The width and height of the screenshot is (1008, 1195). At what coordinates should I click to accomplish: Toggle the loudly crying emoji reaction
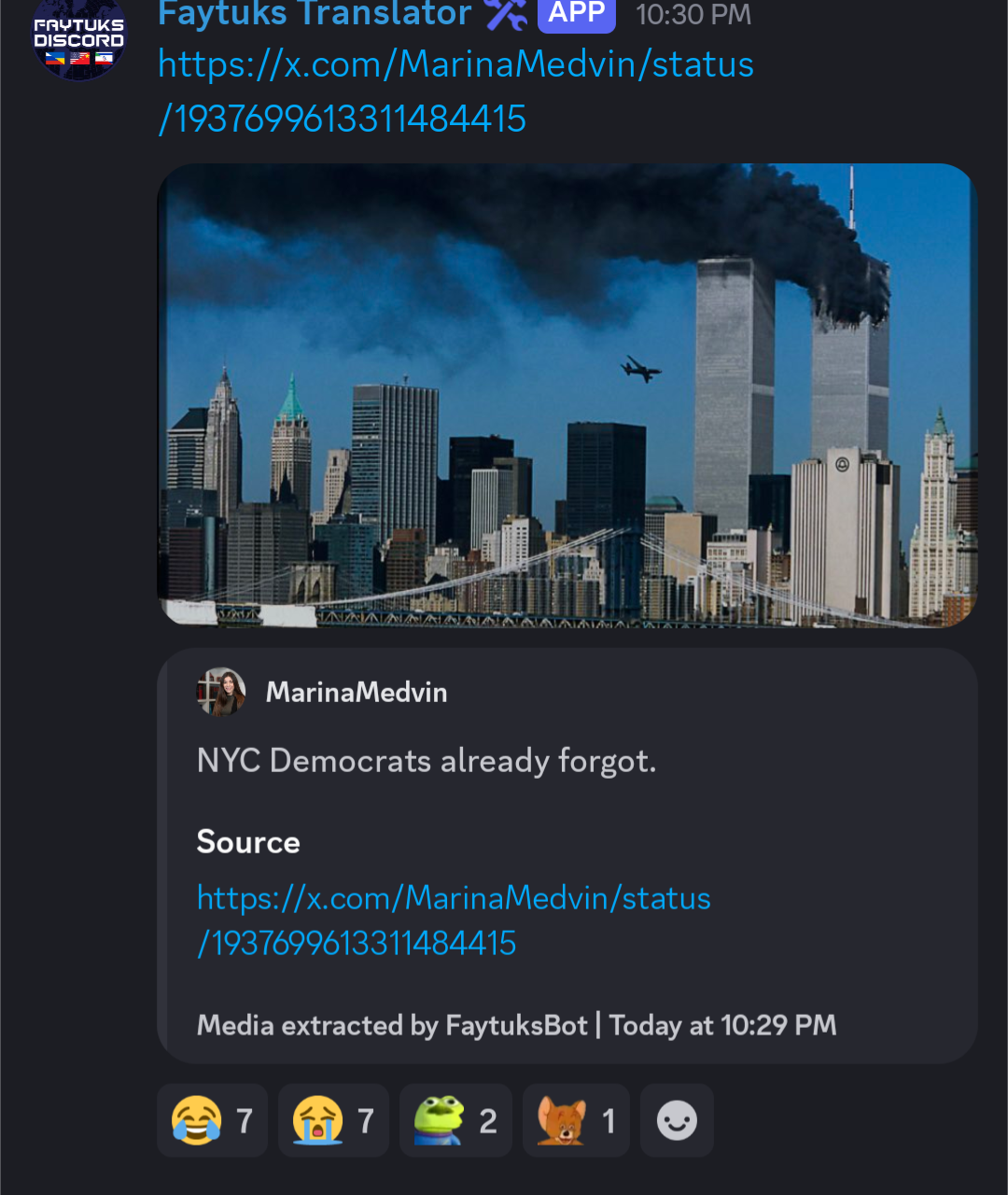(333, 1120)
